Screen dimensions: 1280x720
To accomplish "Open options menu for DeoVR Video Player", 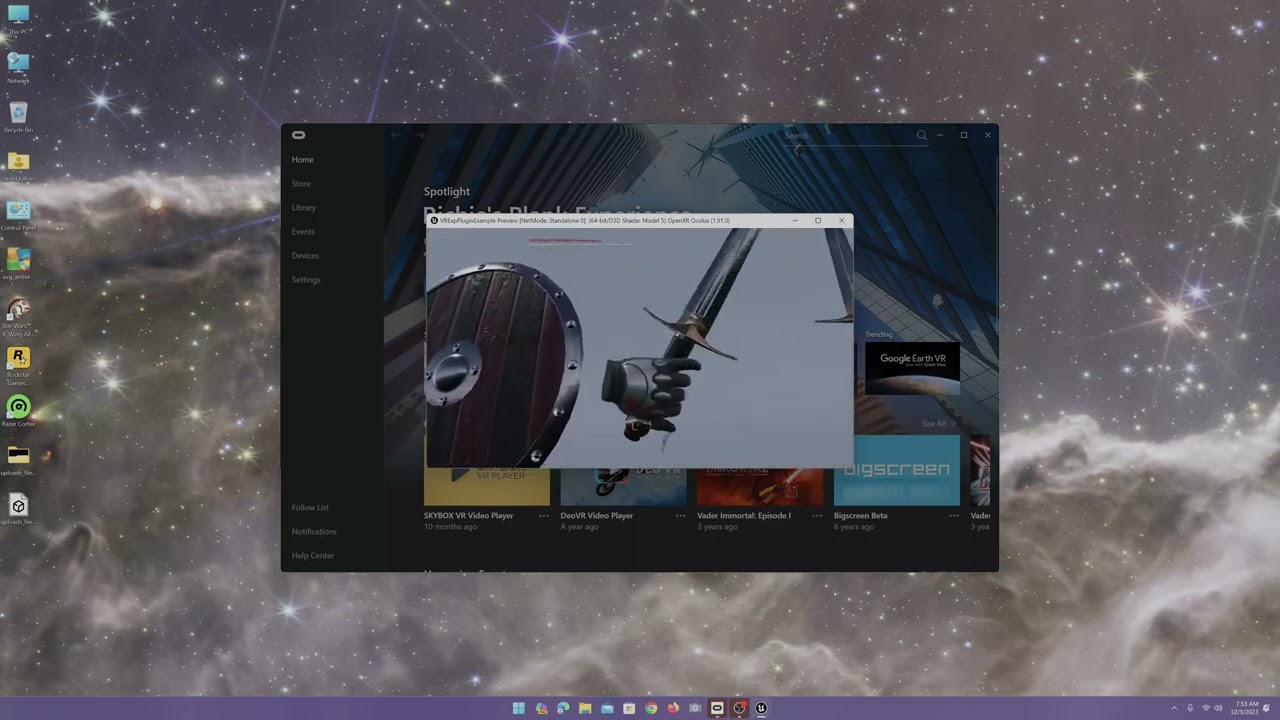I will [x=680, y=516].
